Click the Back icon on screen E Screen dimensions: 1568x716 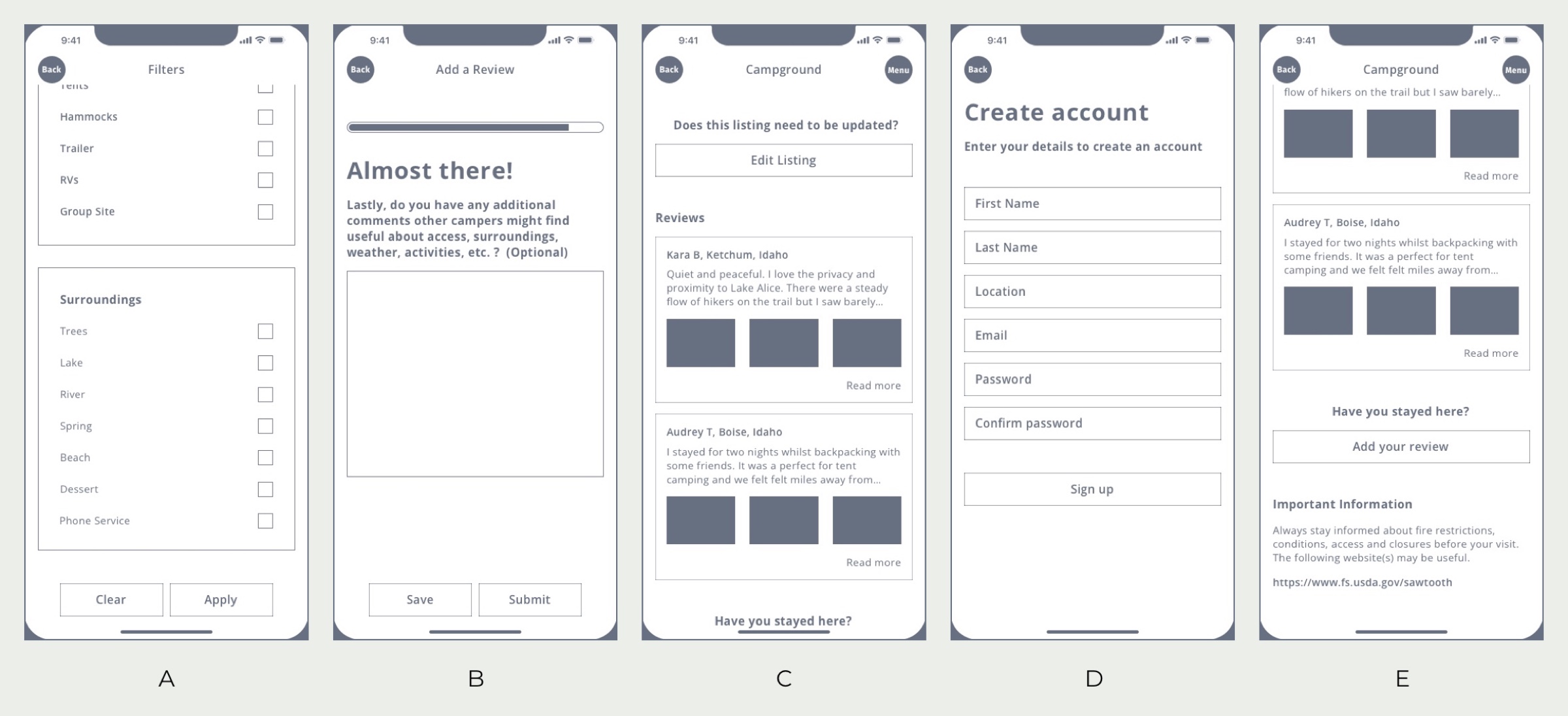1285,68
